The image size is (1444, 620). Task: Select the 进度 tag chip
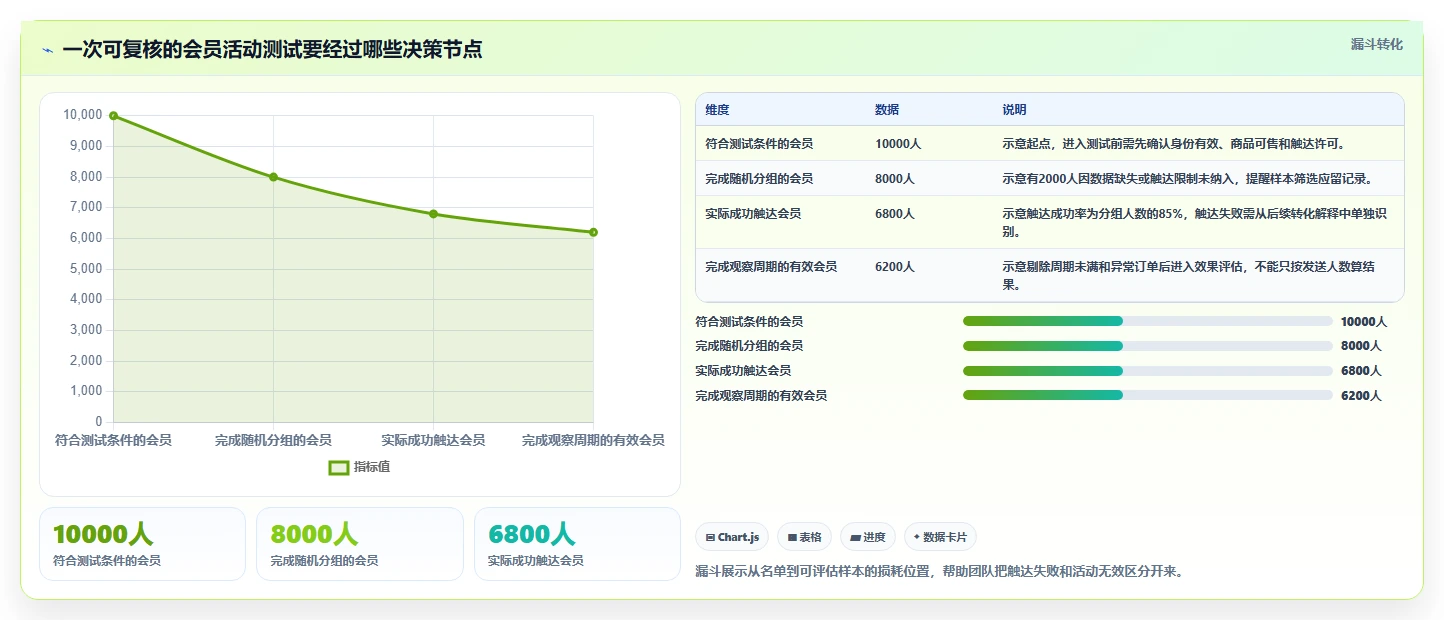(x=868, y=537)
